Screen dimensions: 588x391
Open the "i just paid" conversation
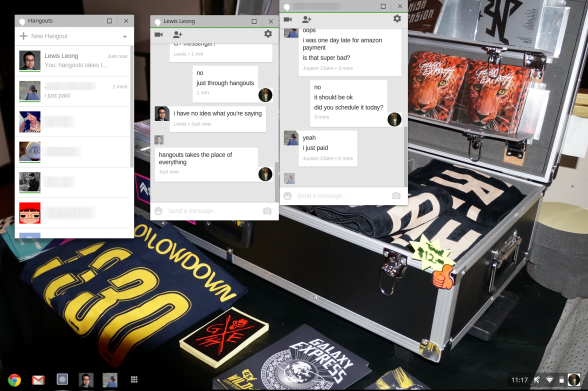74,91
